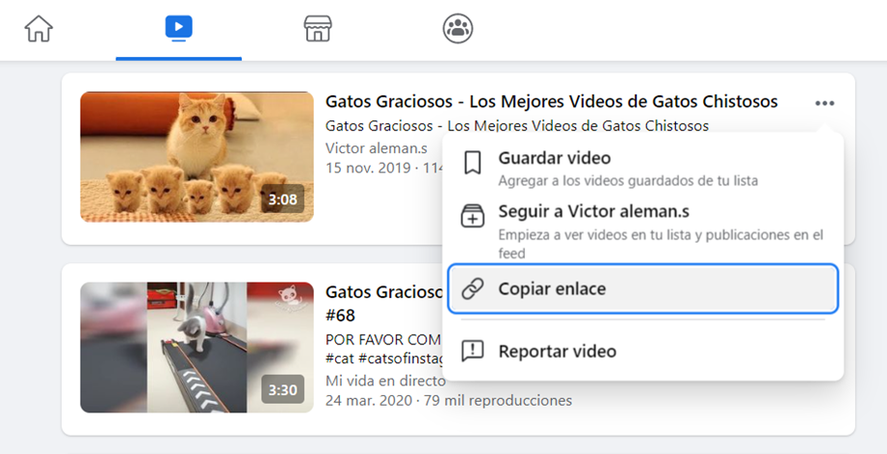
Task: Click text Empieza a ver videos en tu lista
Action: pos(661,244)
